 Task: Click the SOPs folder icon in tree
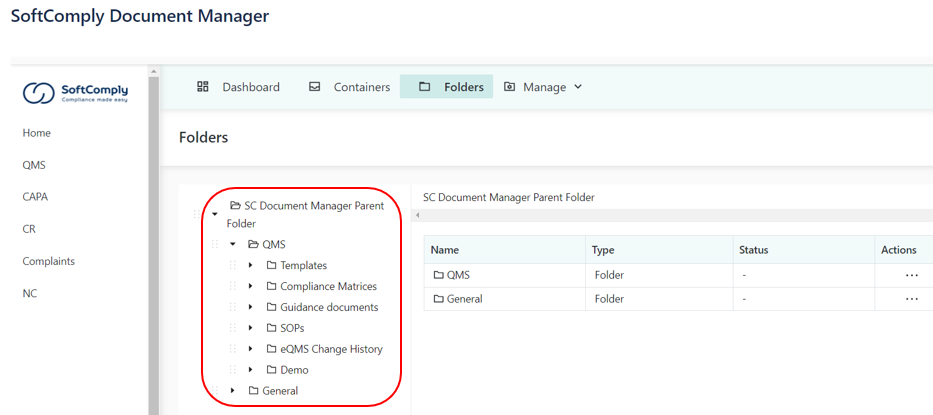[x=271, y=328]
